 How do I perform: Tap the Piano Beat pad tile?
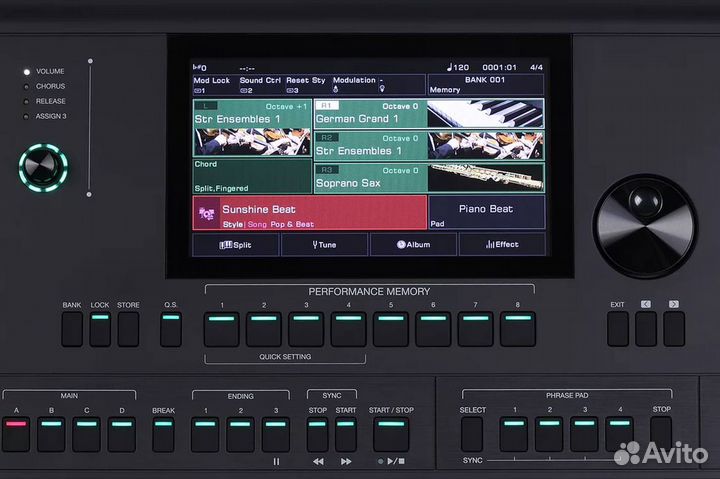tap(486, 213)
